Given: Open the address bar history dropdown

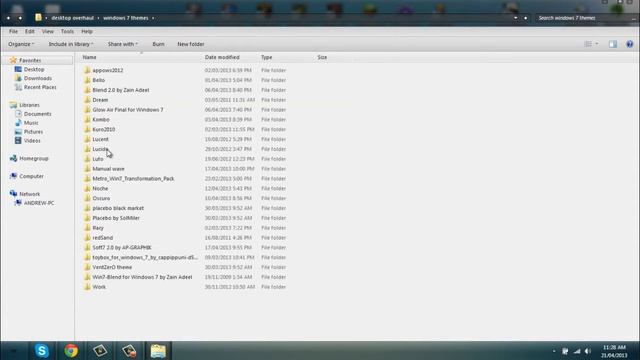Looking at the screenshot, I should point(516,18).
